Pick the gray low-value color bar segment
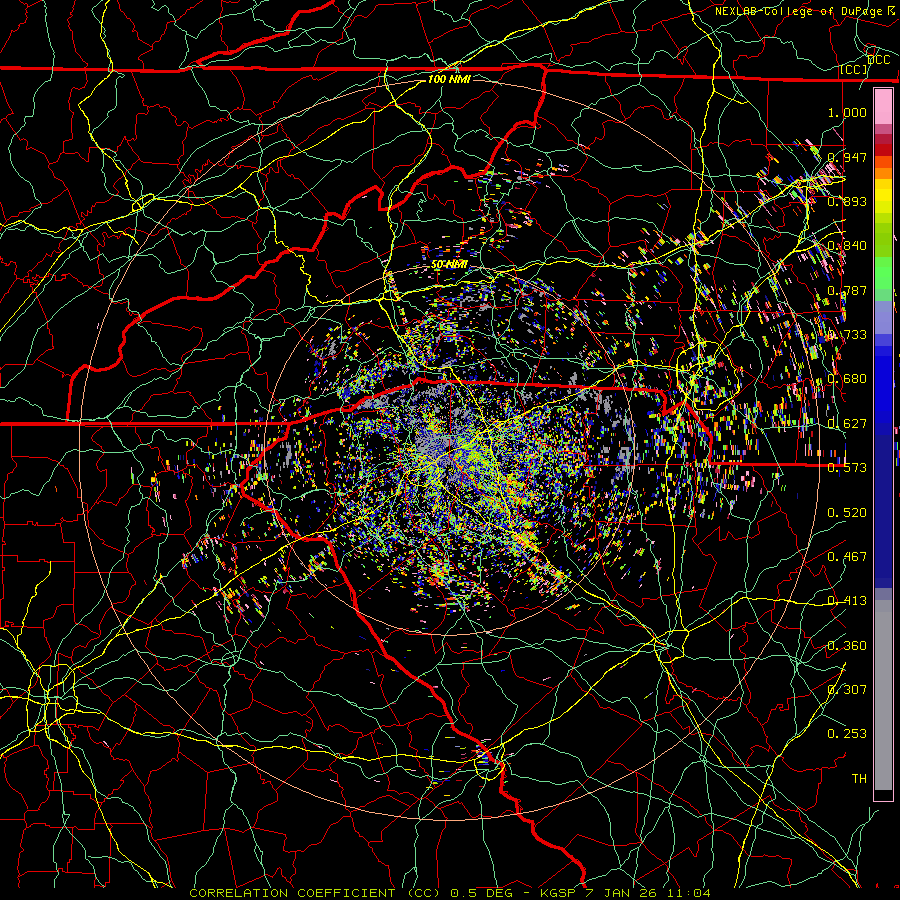This screenshot has width=900, height=900. 883,695
